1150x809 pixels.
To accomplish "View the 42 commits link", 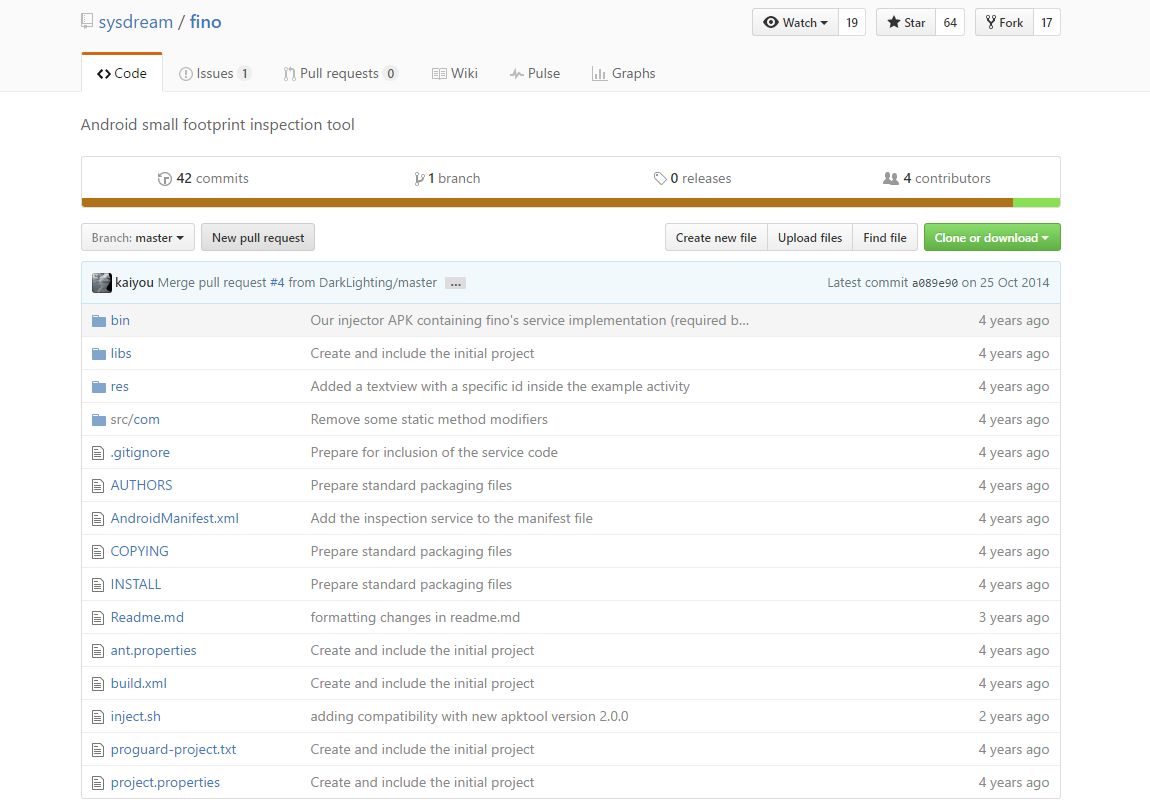I will click(x=203, y=178).
